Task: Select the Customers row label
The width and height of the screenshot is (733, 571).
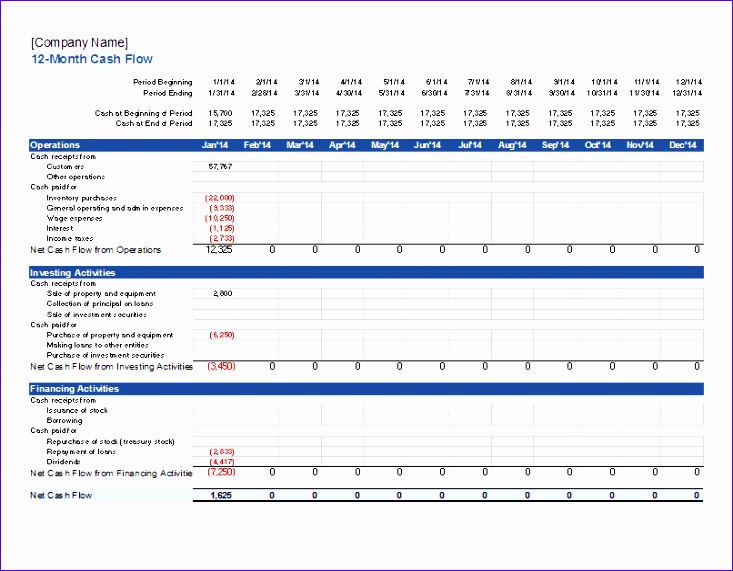Action: [65, 166]
